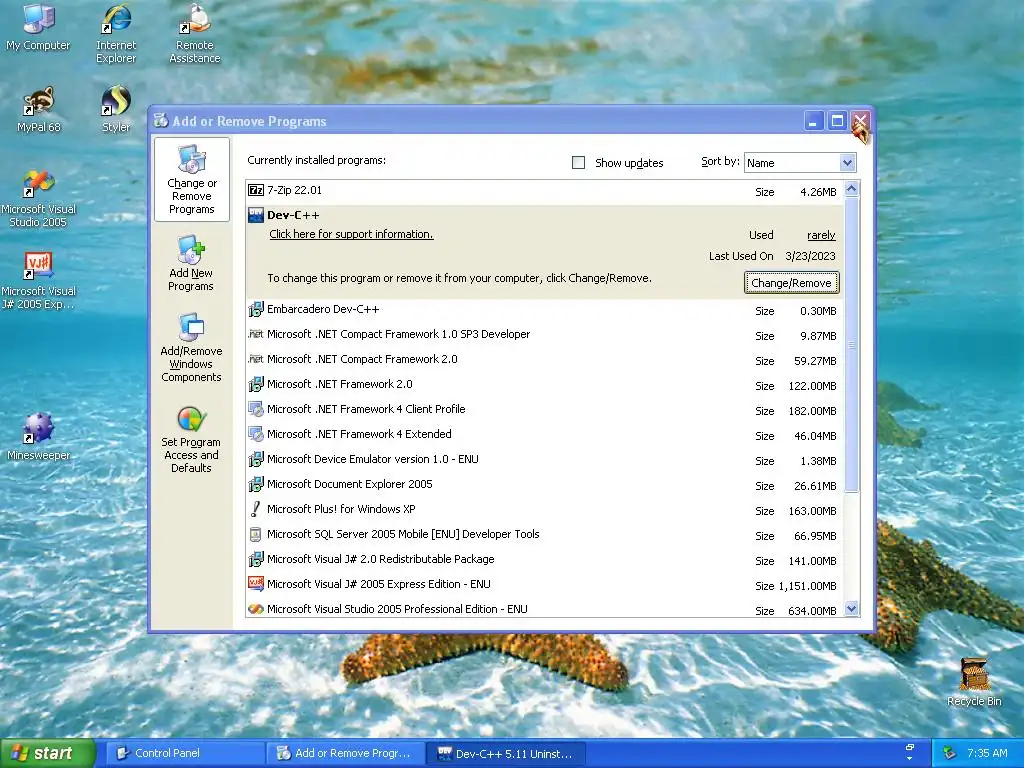Select Microsoft Visual J# 2.0 Redistributable Package
The image size is (1024, 768).
pyautogui.click(x=545, y=560)
